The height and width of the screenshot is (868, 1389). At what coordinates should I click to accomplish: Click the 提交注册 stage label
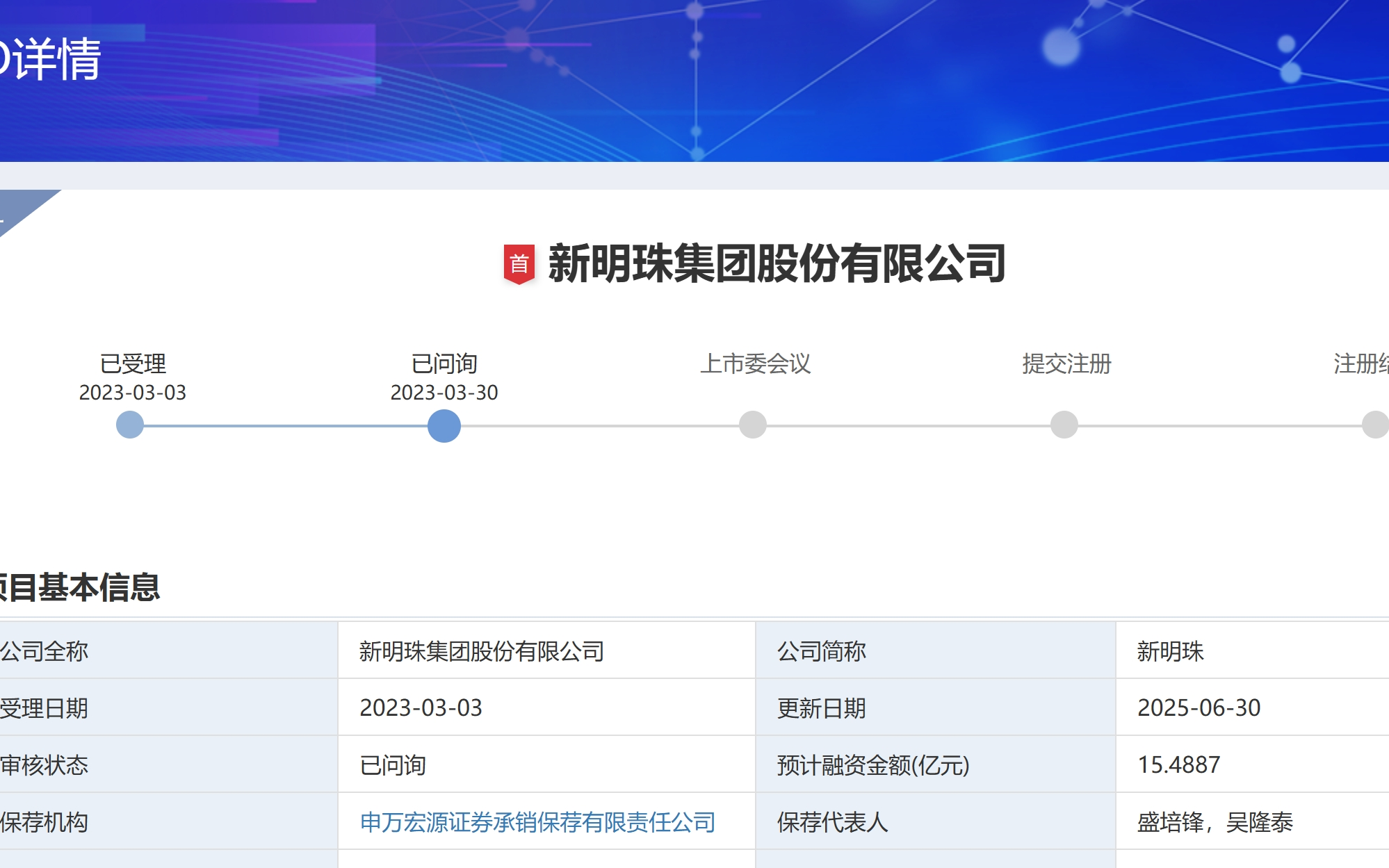click(1067, 363)
